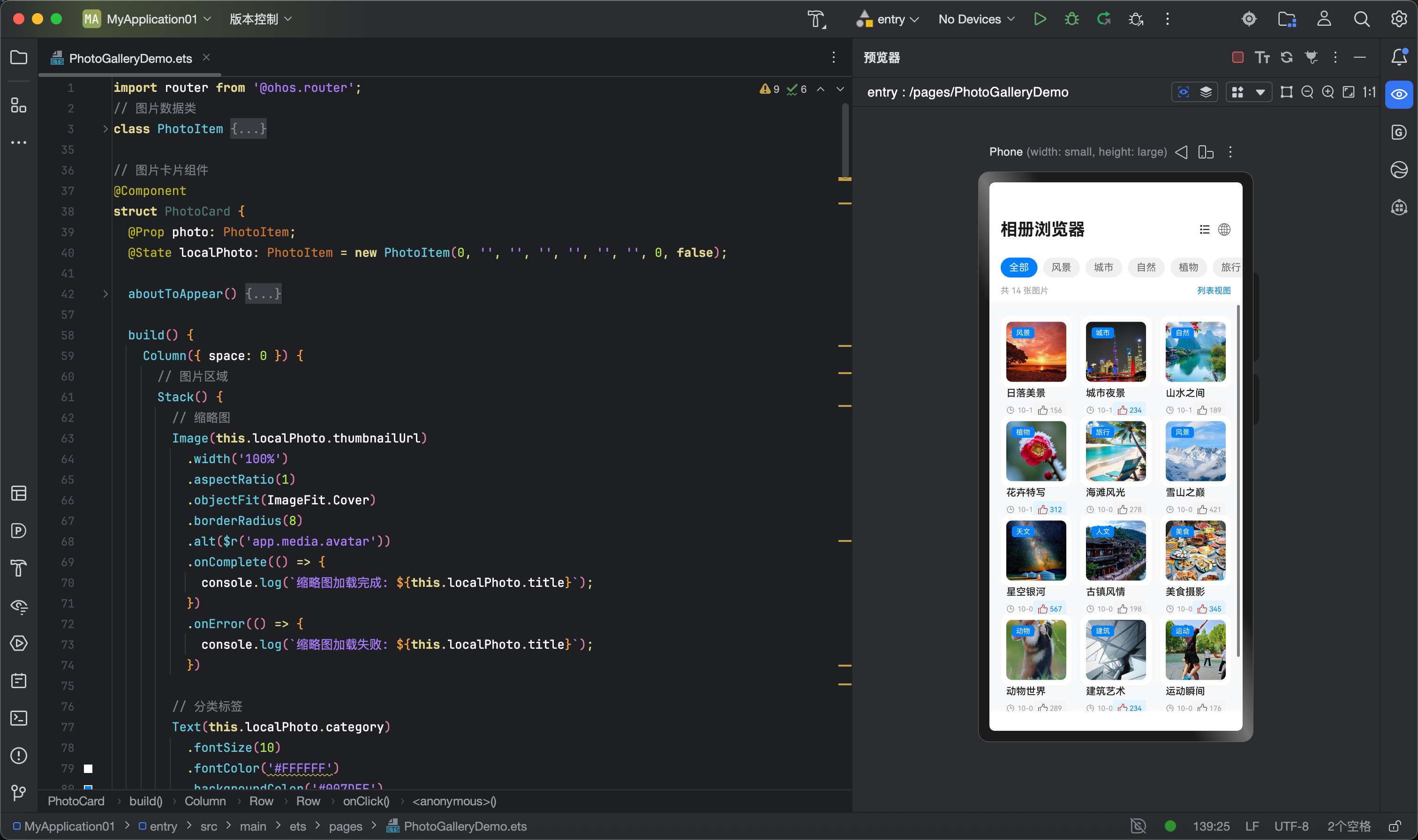
Task: Click the white color swatch in gutter
Action: (x=88, y=768)
